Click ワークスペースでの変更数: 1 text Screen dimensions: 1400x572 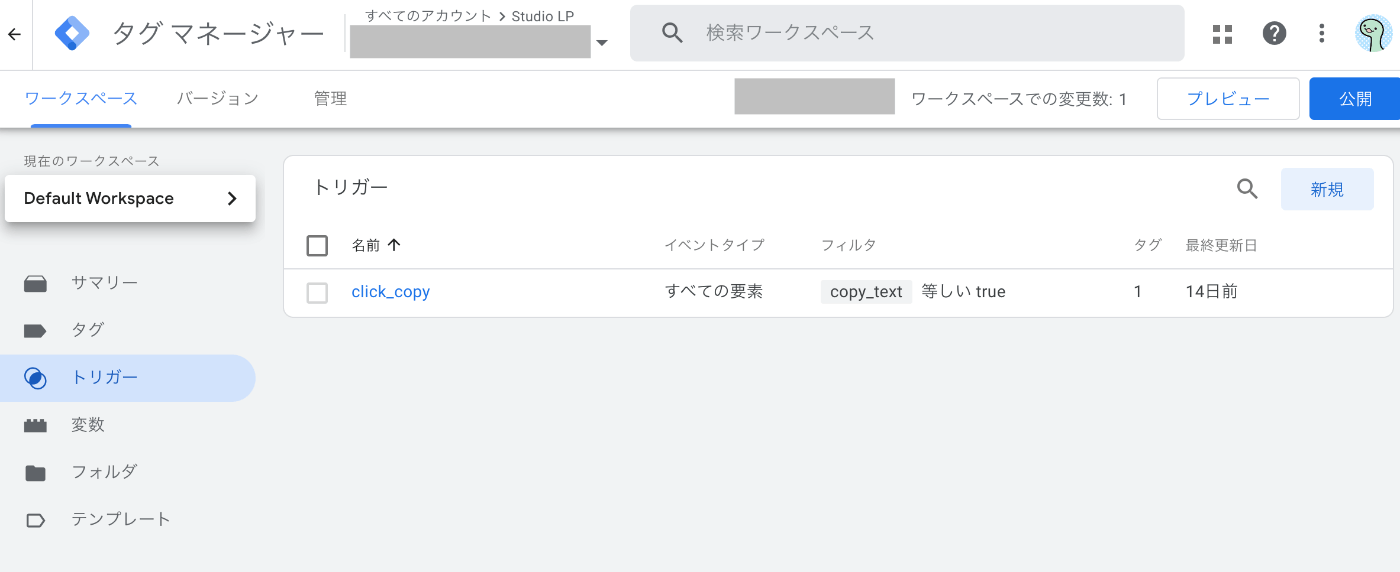(1019, 99)
